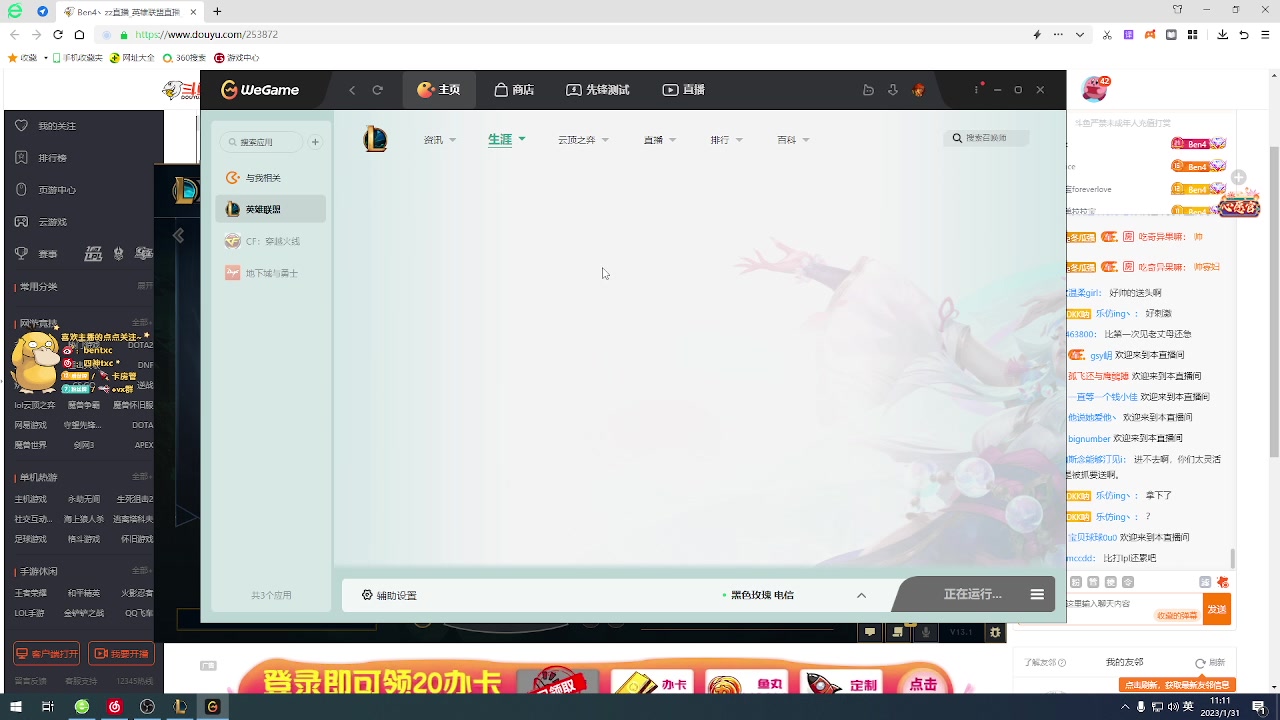
Task: Click the 发送 button to send chat
Action: pyautogui.click(x=1216, y=608)
